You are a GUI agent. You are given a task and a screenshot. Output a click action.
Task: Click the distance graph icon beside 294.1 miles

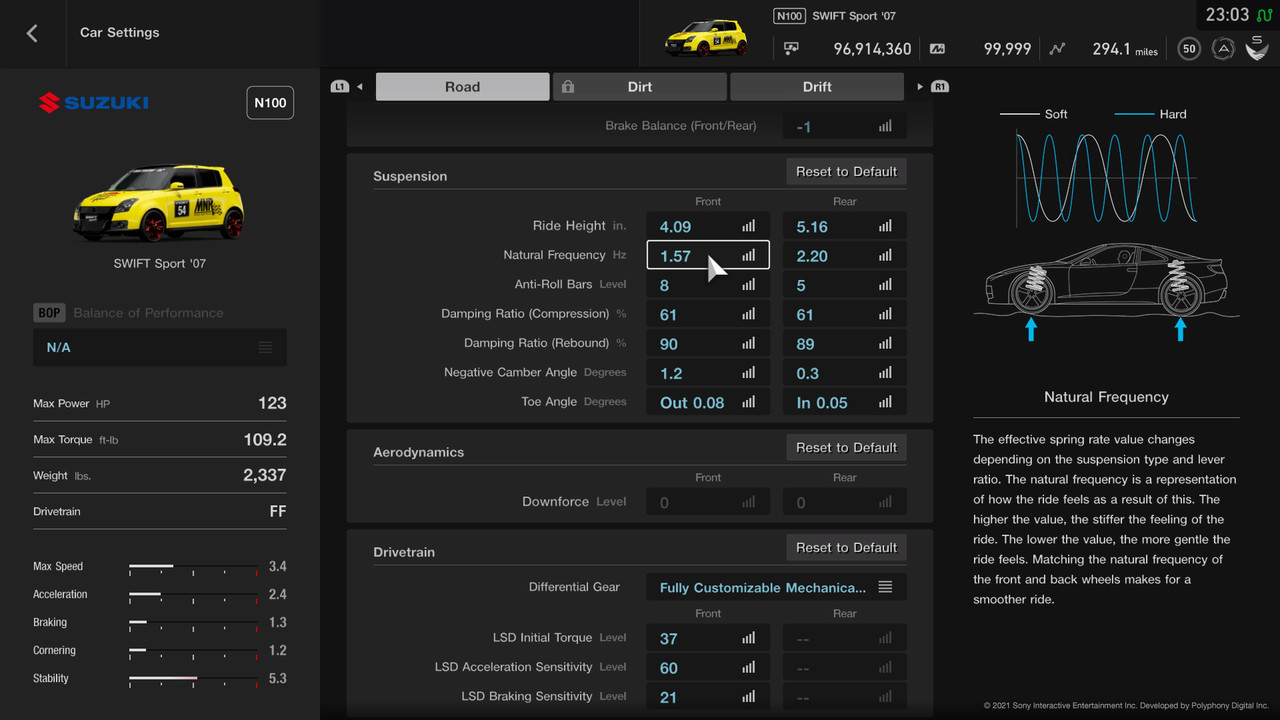pyautogui.click(x=1058, y=48)
